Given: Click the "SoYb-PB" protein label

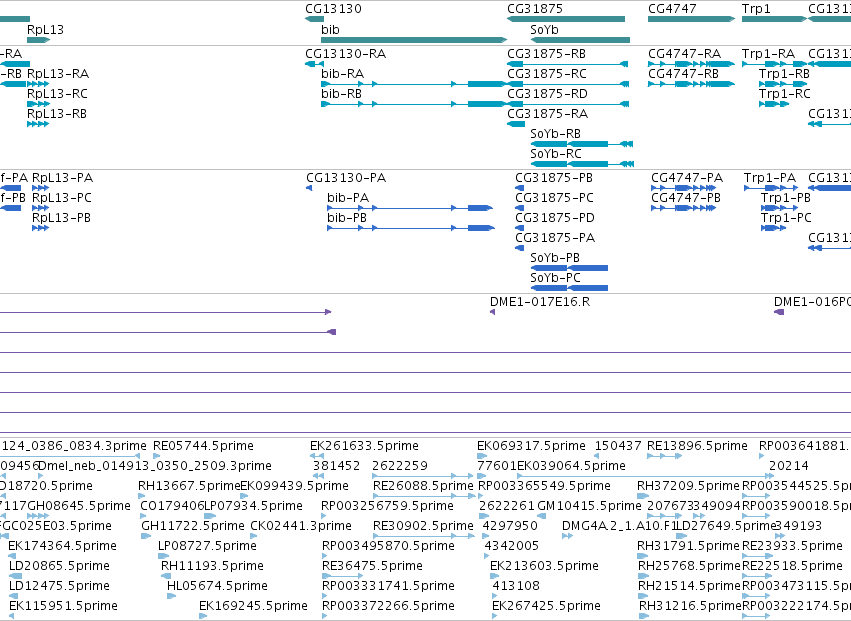Looking at the screenshot, I should tap(555, 258).
